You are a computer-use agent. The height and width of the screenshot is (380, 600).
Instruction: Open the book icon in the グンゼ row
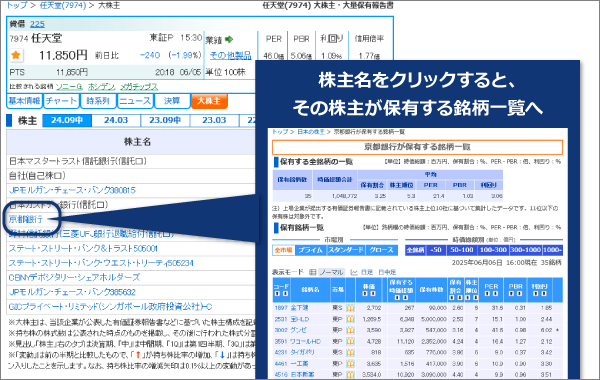[350, 330]
